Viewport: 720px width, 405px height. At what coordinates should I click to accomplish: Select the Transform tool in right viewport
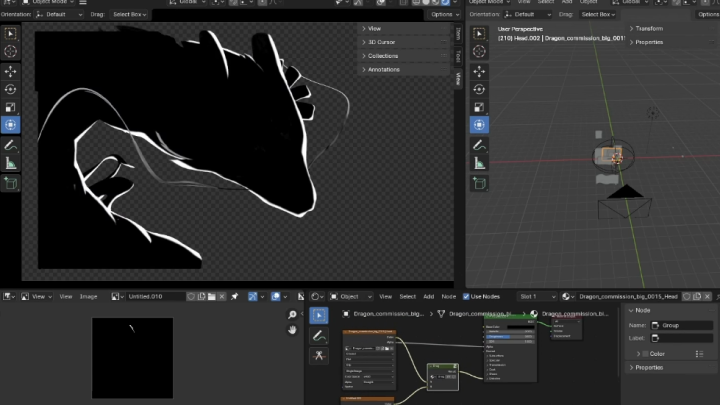479,125
